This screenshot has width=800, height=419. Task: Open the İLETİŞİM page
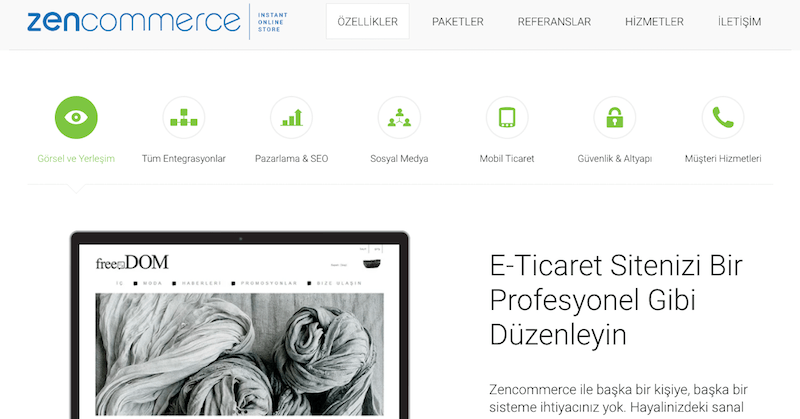pyautogui.click(x=739, y=21)
